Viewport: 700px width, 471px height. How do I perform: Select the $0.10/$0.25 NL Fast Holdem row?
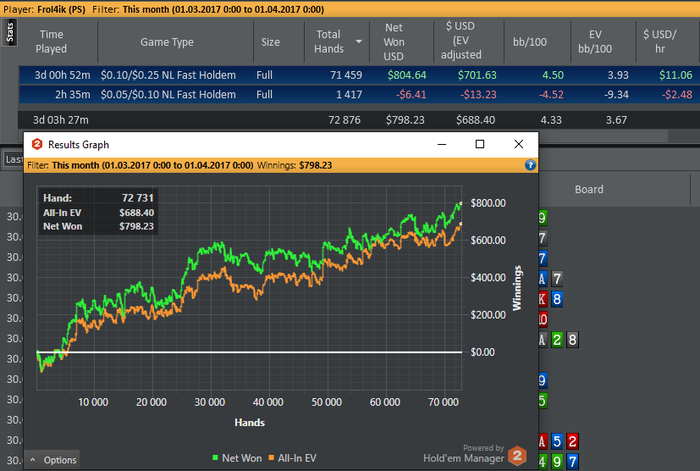[359, 75]
